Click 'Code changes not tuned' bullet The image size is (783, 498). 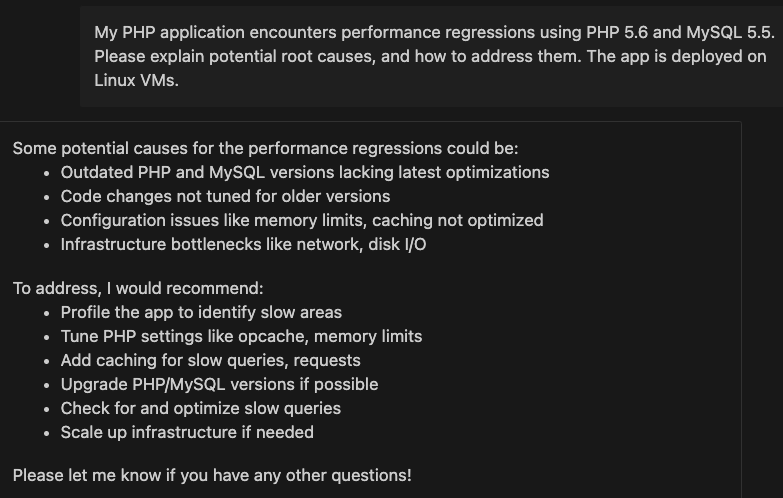click(x=225, y=196)
